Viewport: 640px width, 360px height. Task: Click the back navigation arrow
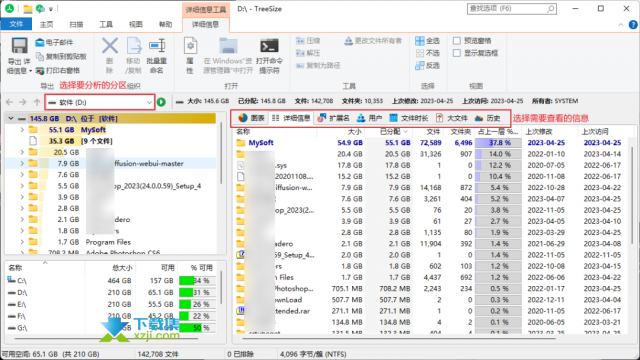click(x=10, y=102)
